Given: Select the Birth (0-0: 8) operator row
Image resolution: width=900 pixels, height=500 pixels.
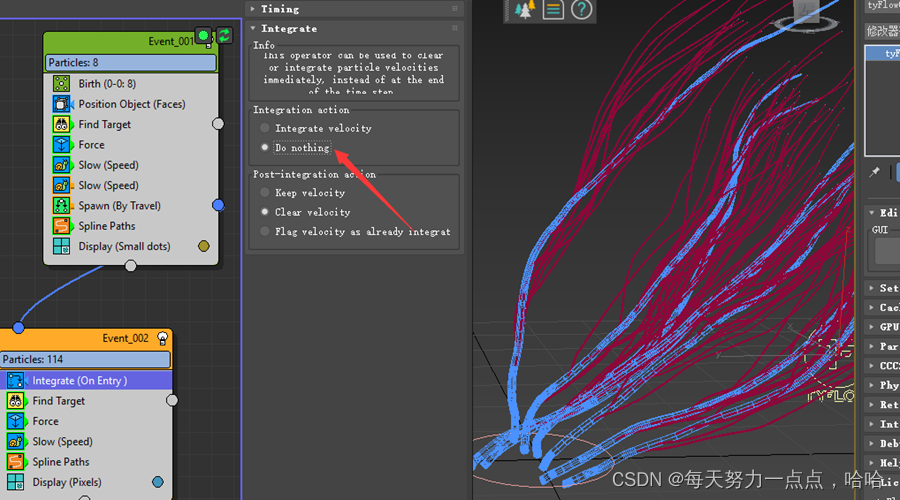Looking at the screenshot, I should coord(131,84).
